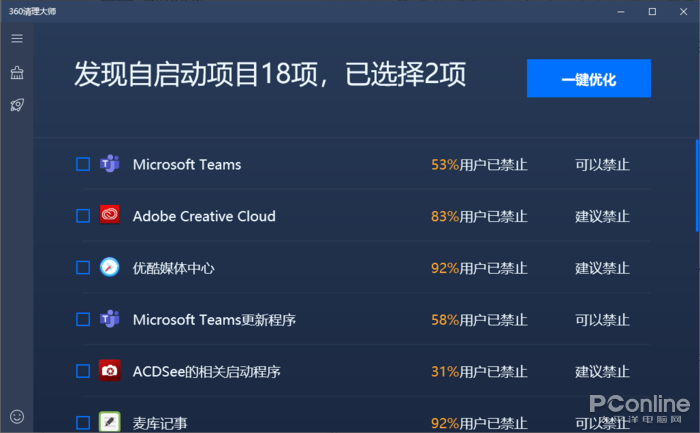This screenshot has height=433, width=700.
Task: Click the 360清理大师 window title
Action: (32, 11)
